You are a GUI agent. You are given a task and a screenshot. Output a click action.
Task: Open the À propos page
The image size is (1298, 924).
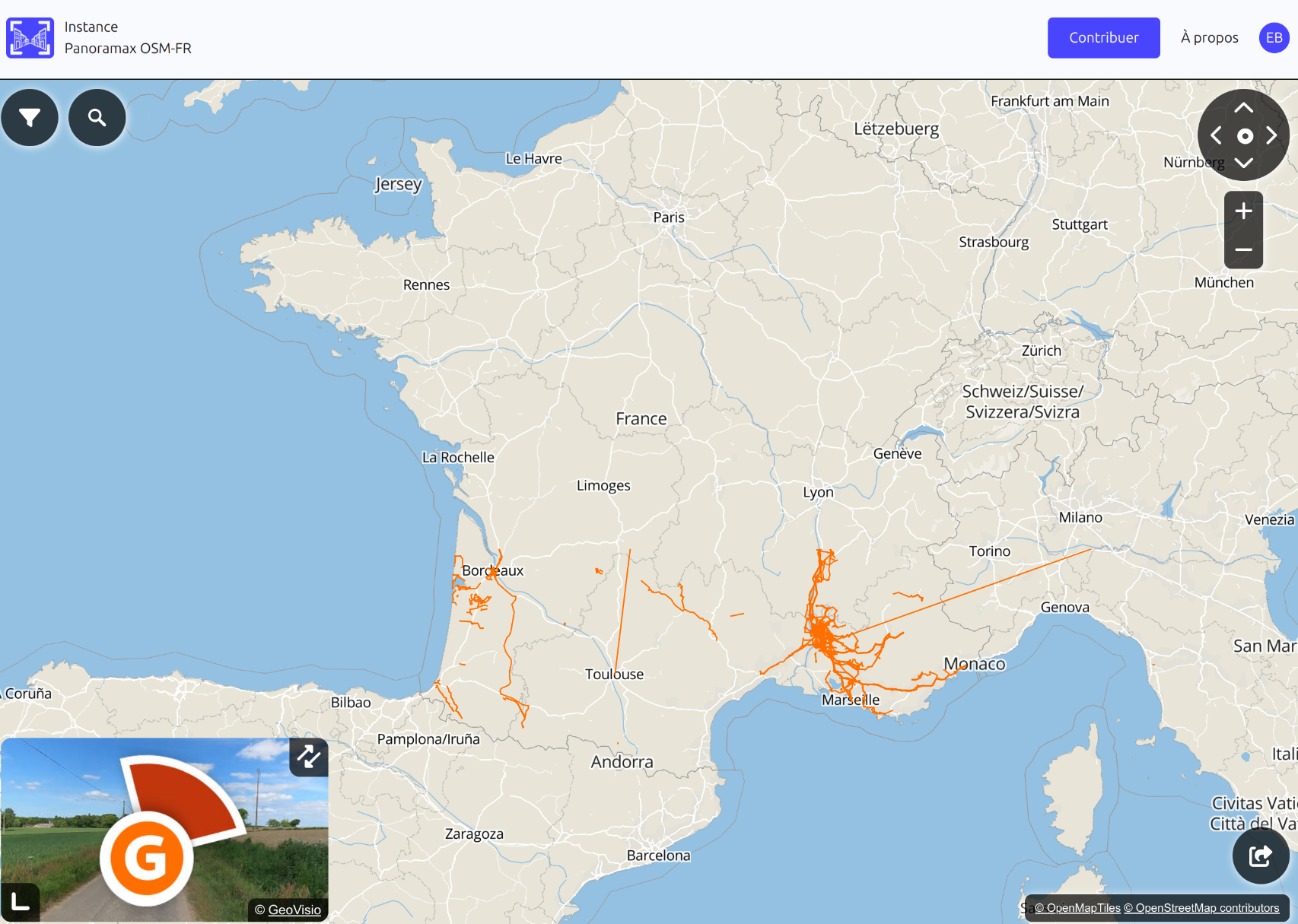[x=1209, y=38]
